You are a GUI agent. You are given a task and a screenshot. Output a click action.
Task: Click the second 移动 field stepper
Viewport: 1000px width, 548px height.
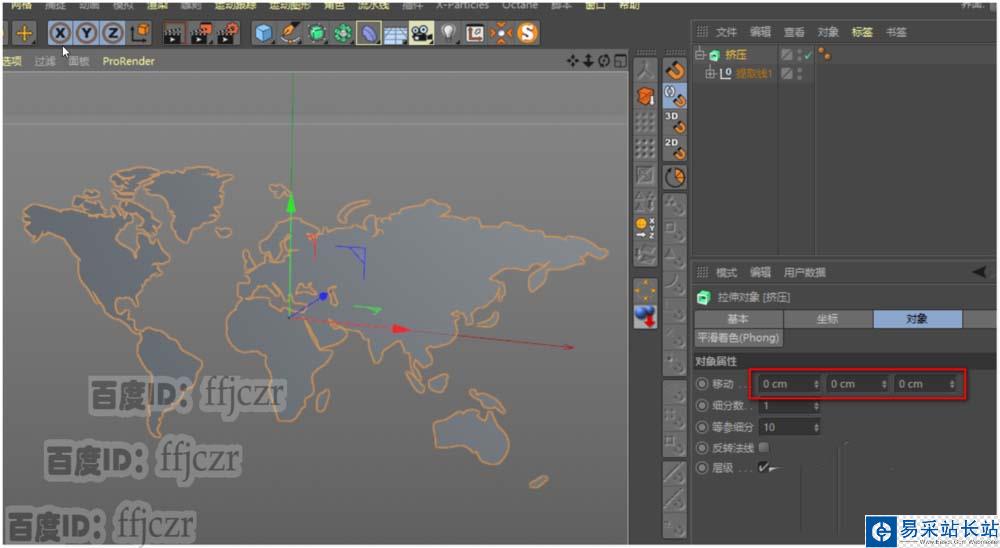[x=884, y=384]
